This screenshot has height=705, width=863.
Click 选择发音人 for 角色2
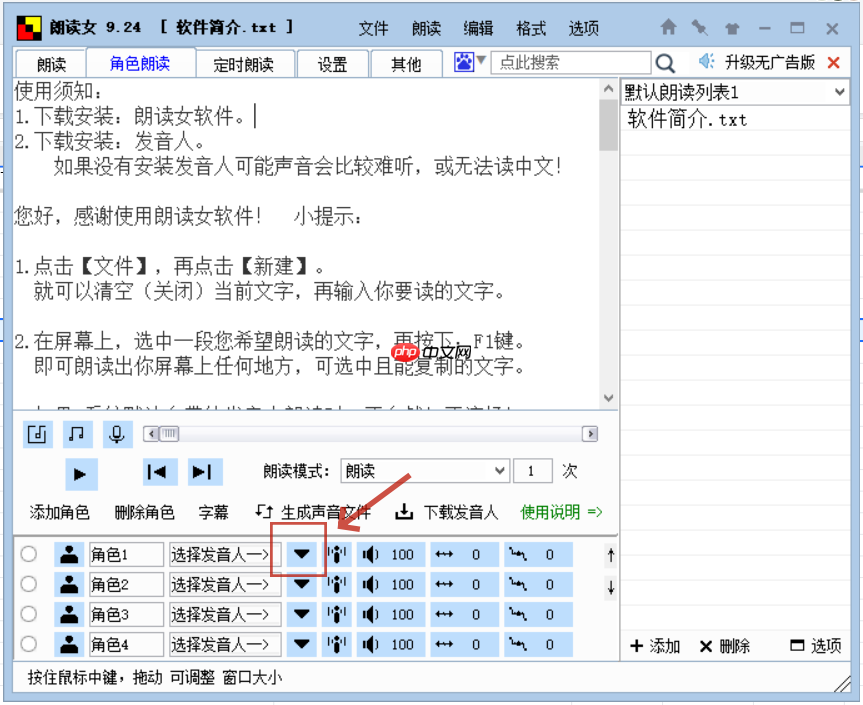(x=222, y=583)
